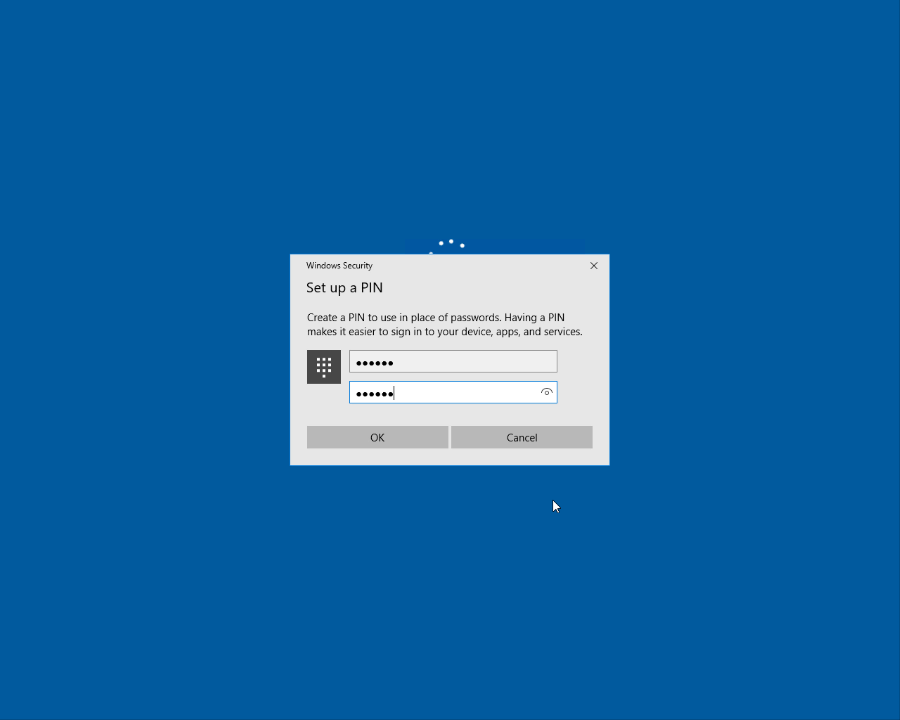Focus the first new PIN field
Viewport: 900px width, 720px height.
470,362
